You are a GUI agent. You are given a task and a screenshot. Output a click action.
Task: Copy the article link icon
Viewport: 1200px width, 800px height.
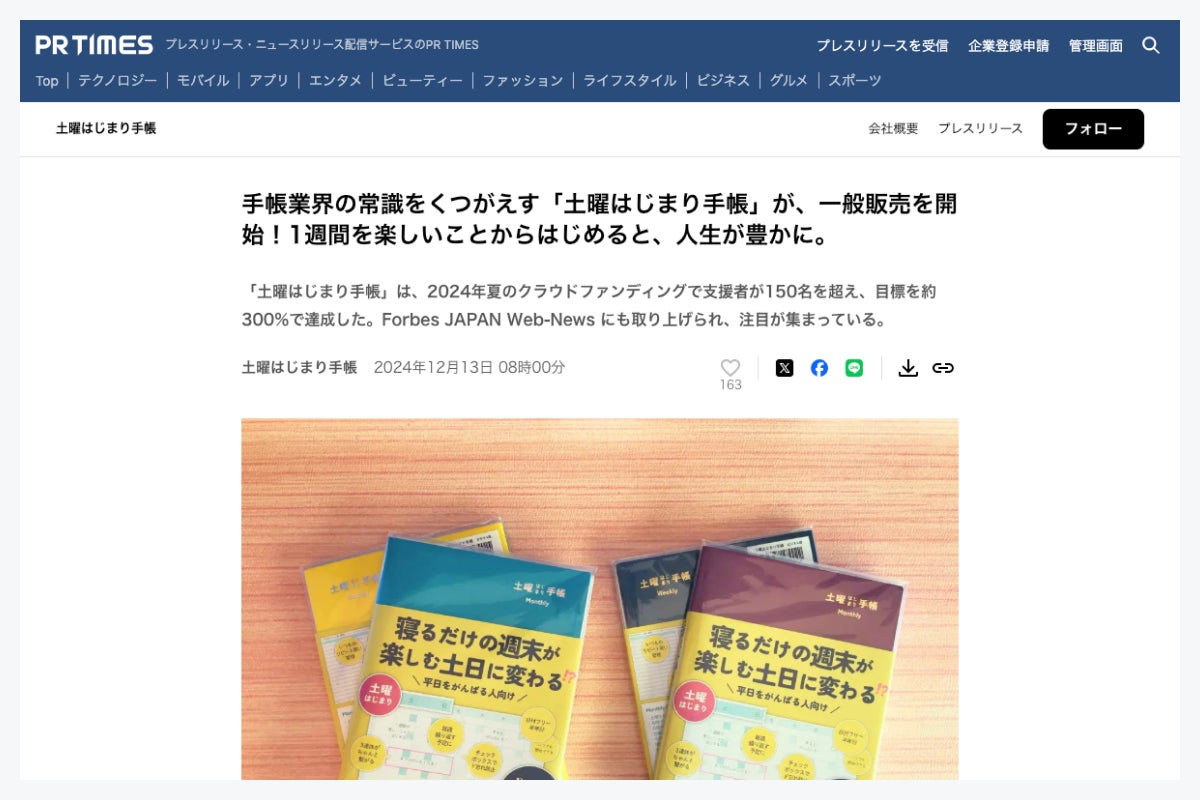point(943,368)
